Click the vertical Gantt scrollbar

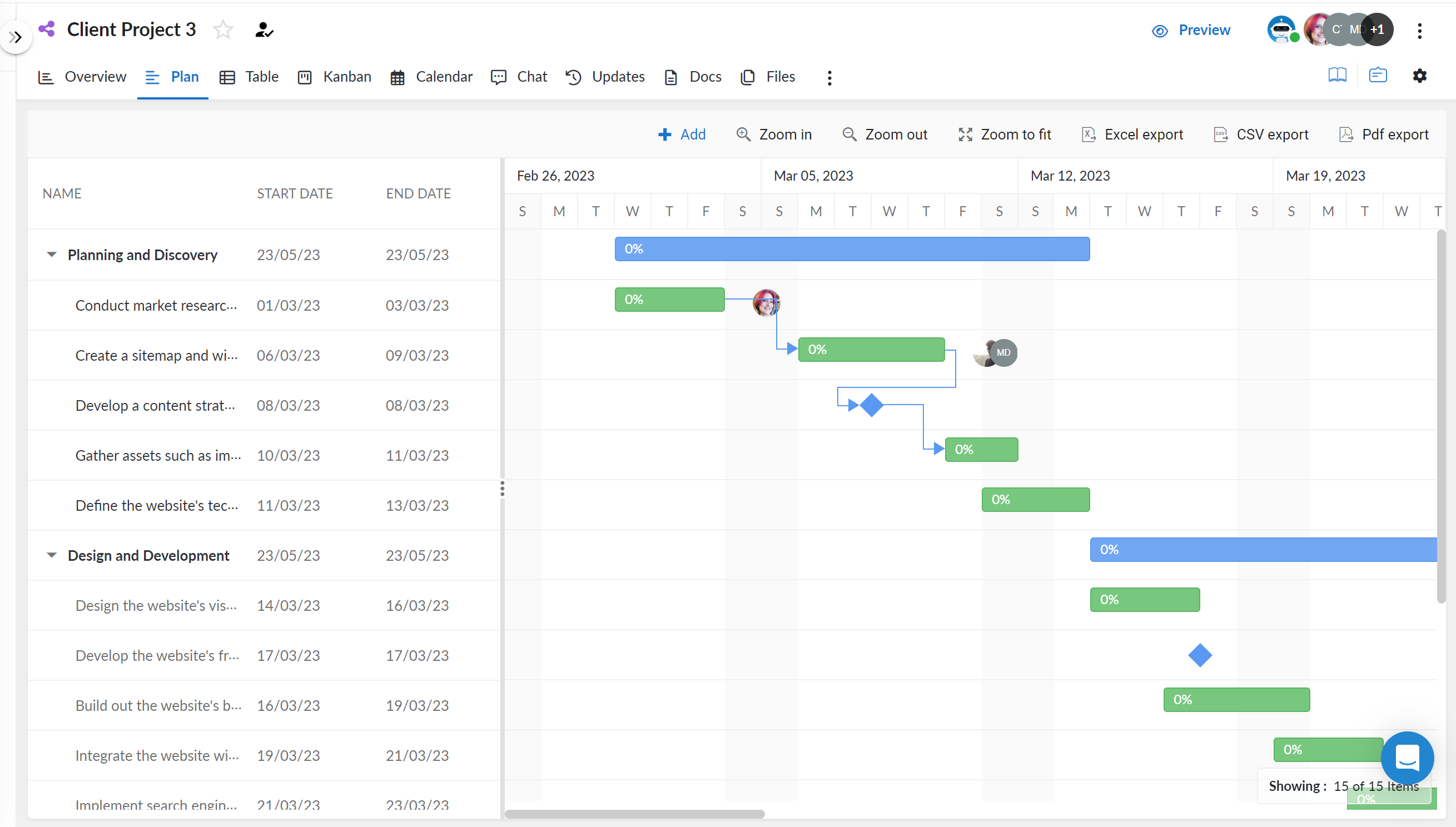click(x=1441, y=416)
